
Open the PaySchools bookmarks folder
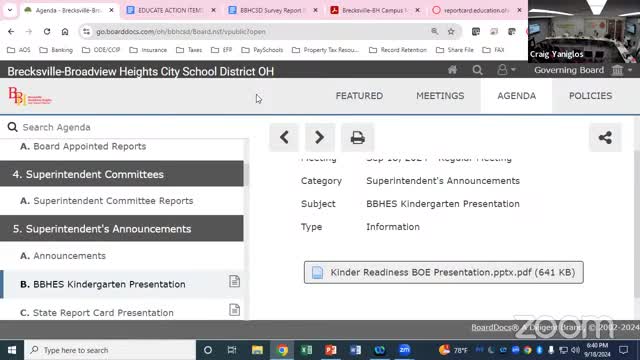pyautogui.click(x=262, y=50)
